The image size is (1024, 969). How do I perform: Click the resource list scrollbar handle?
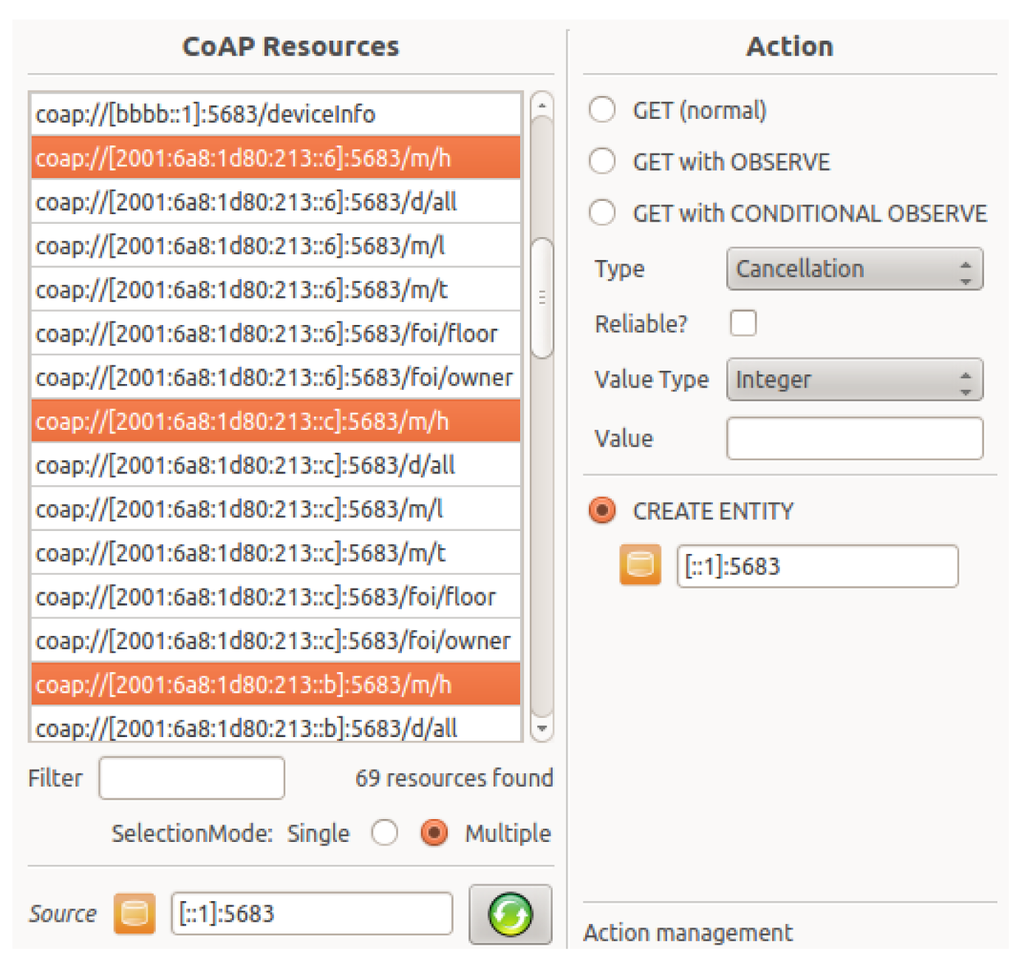541,297
